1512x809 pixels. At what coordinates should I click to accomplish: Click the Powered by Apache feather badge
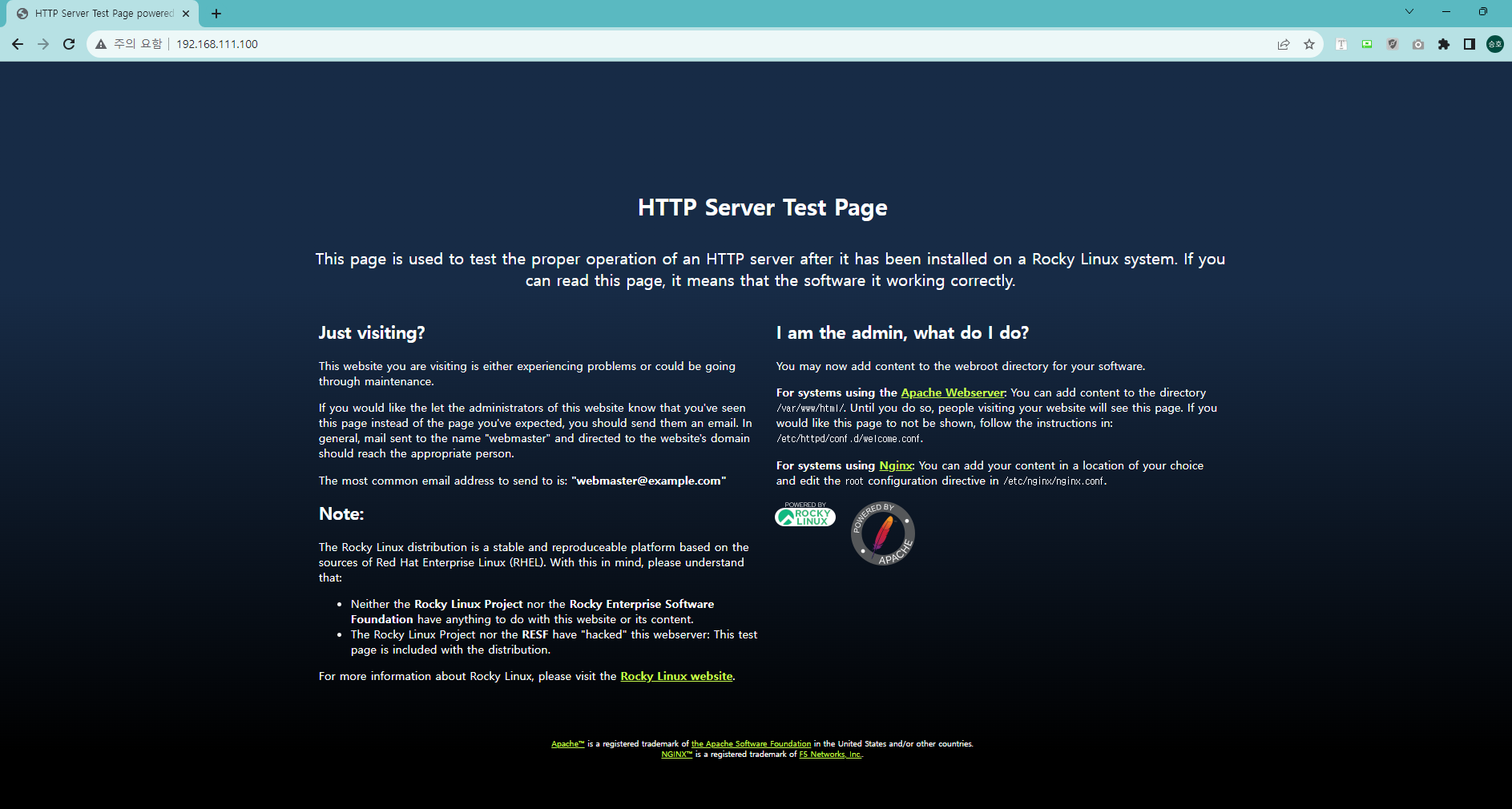[x=882, y=533]
